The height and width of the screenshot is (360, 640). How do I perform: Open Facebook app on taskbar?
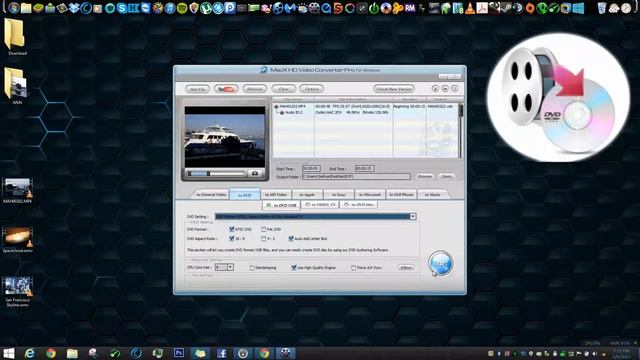(x=221, y=353)
